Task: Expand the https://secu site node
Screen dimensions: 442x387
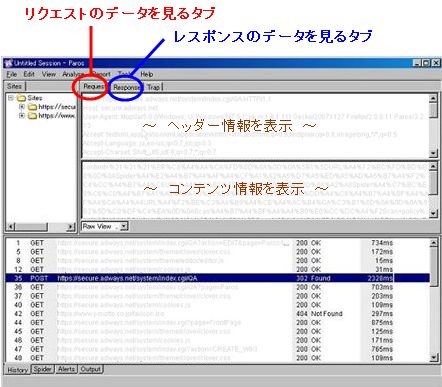Action: [x=22, y=107]
